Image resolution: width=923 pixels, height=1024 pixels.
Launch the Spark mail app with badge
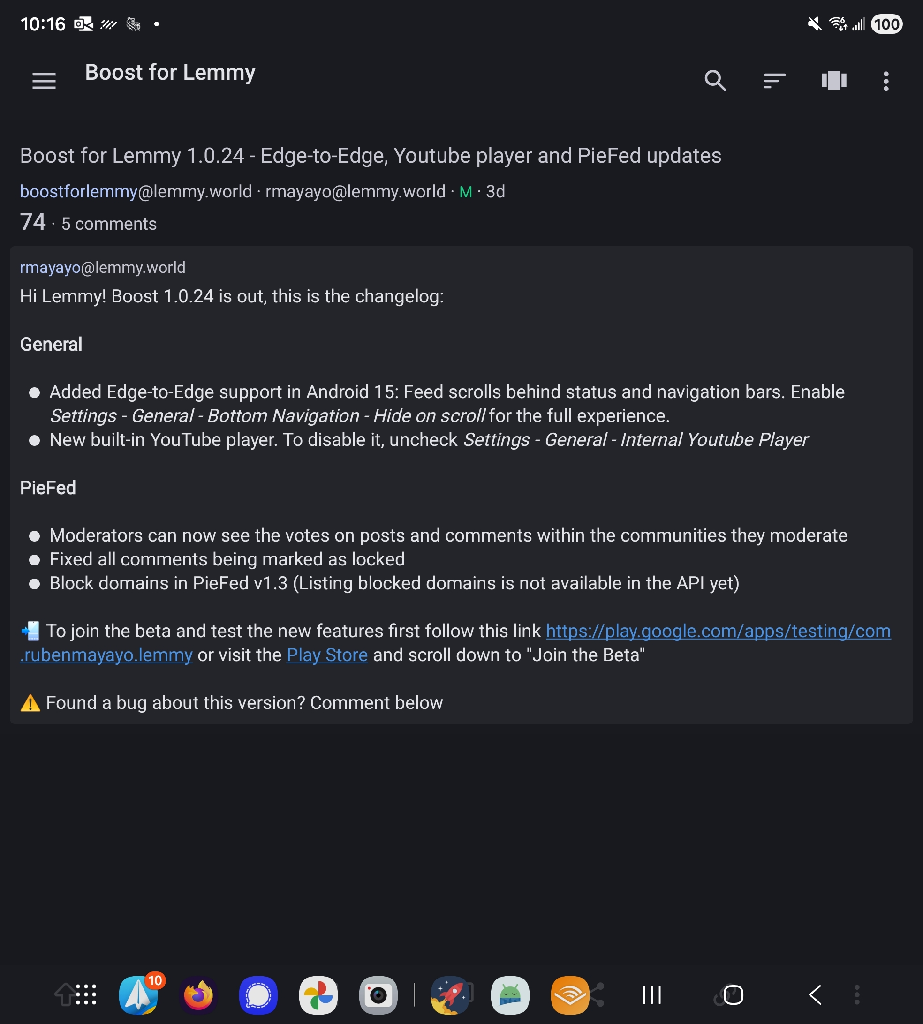[x=138, y=995]
